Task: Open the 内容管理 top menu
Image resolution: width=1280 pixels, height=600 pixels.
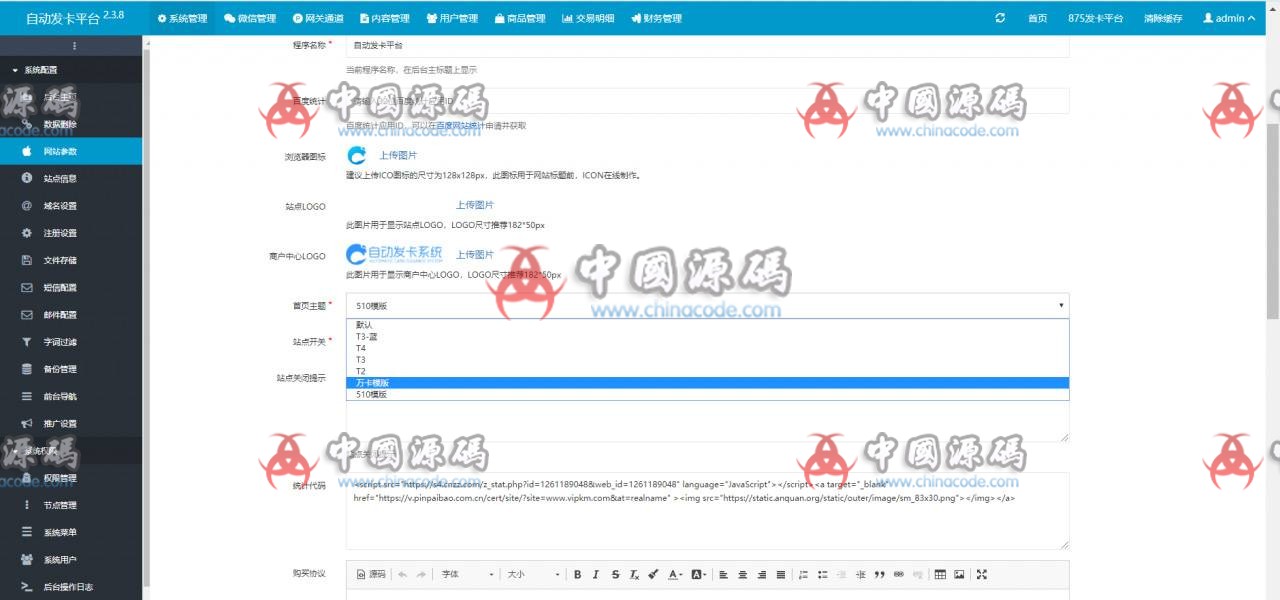Action: click(x=383, y=18)
